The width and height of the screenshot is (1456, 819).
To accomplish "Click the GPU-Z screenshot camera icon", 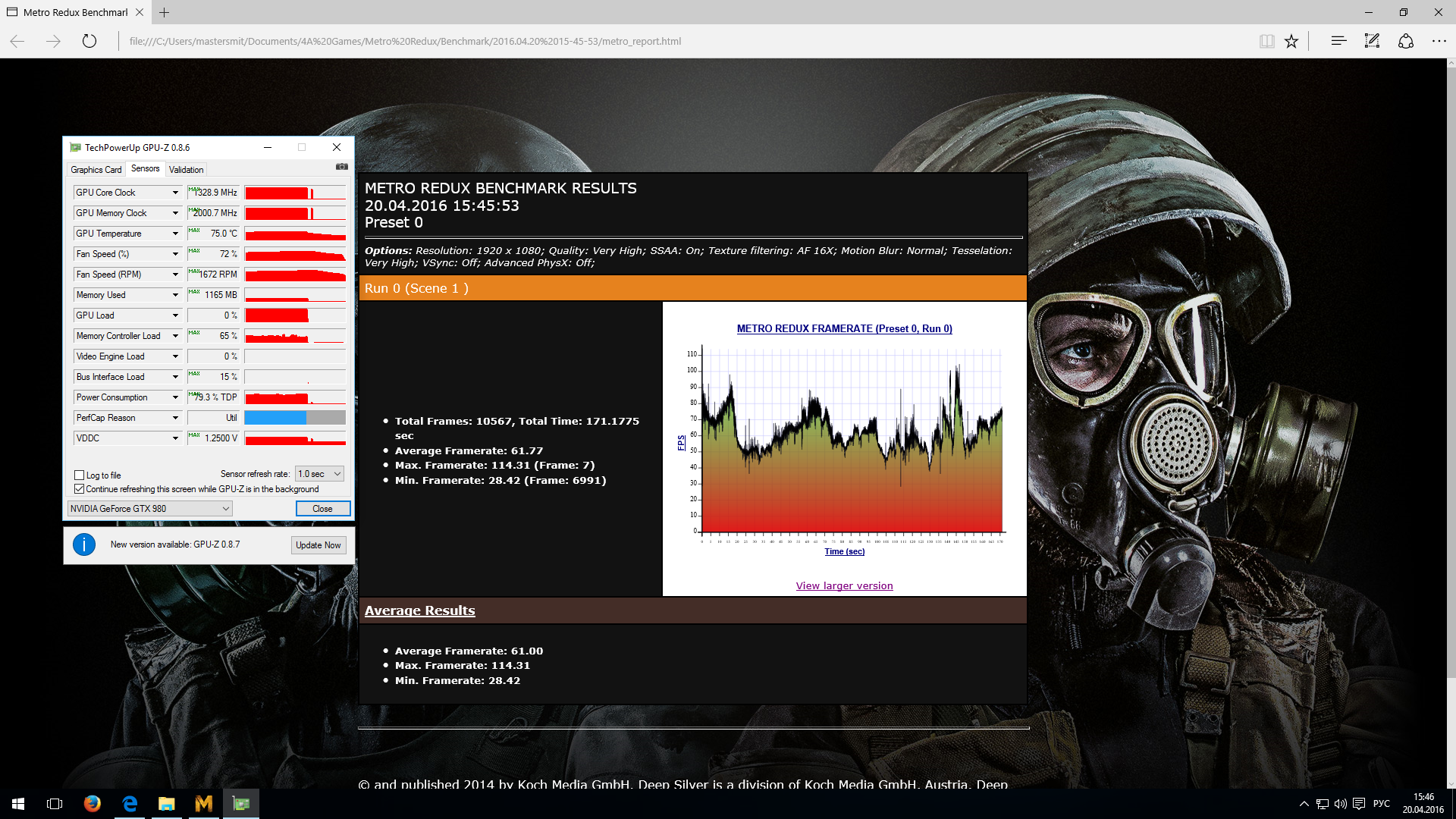I will tap(342, 167).
